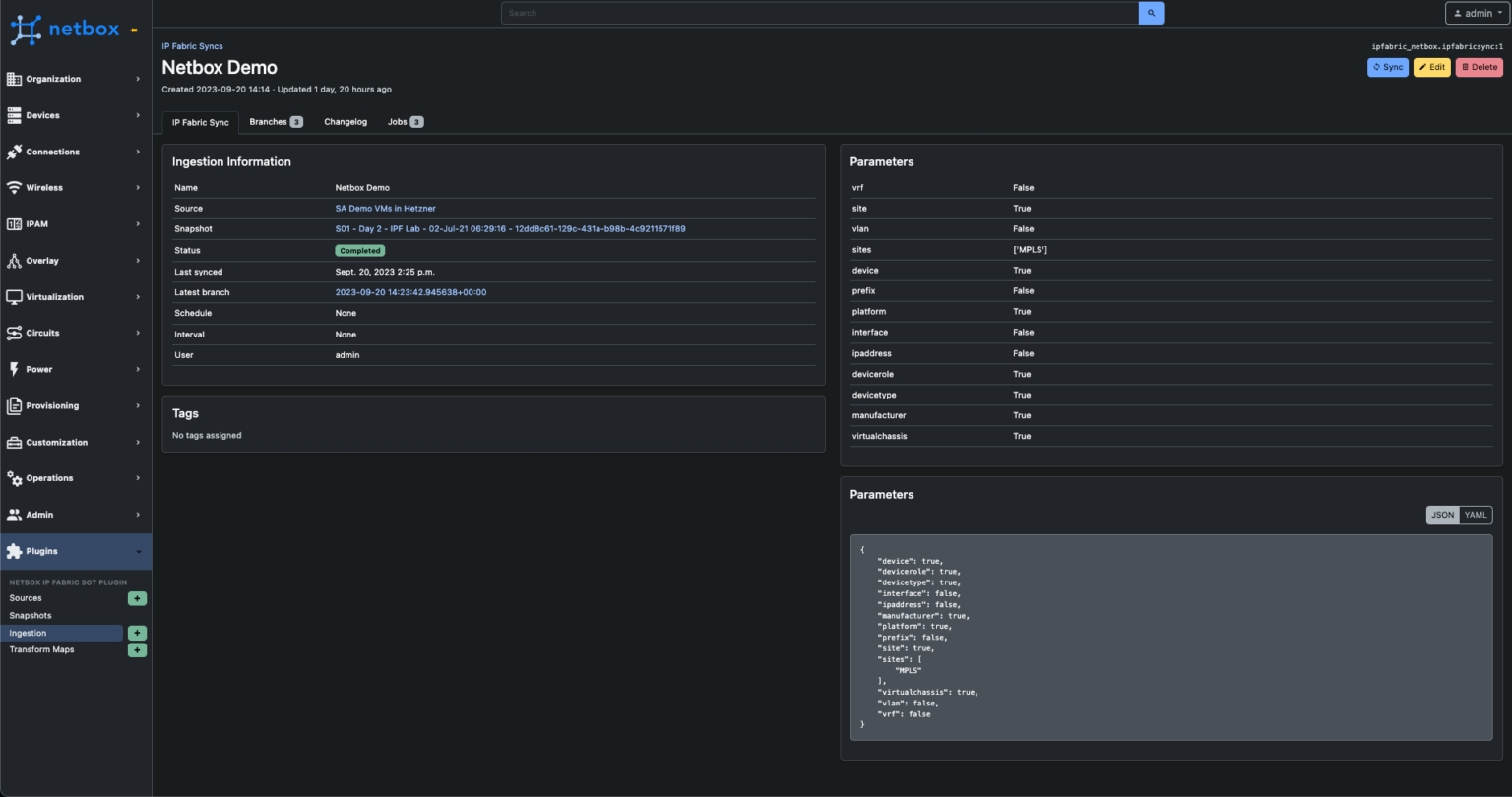Click the green plus icon beside Transform Maps
The image size is (1512, 797).
(x=137, y=649)
